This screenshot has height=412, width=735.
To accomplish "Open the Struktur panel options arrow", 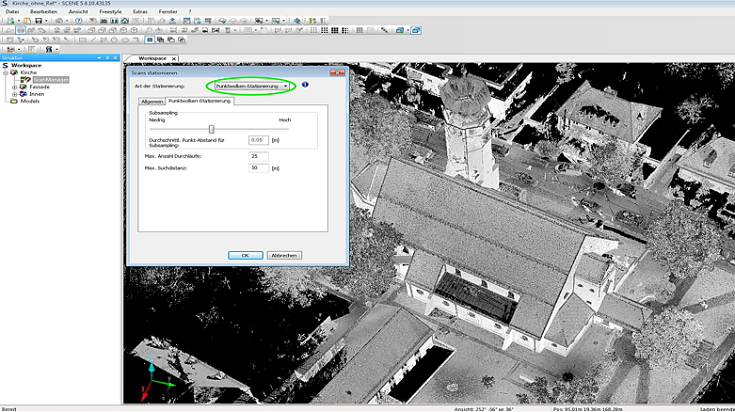I will click(x=99, y=58).
